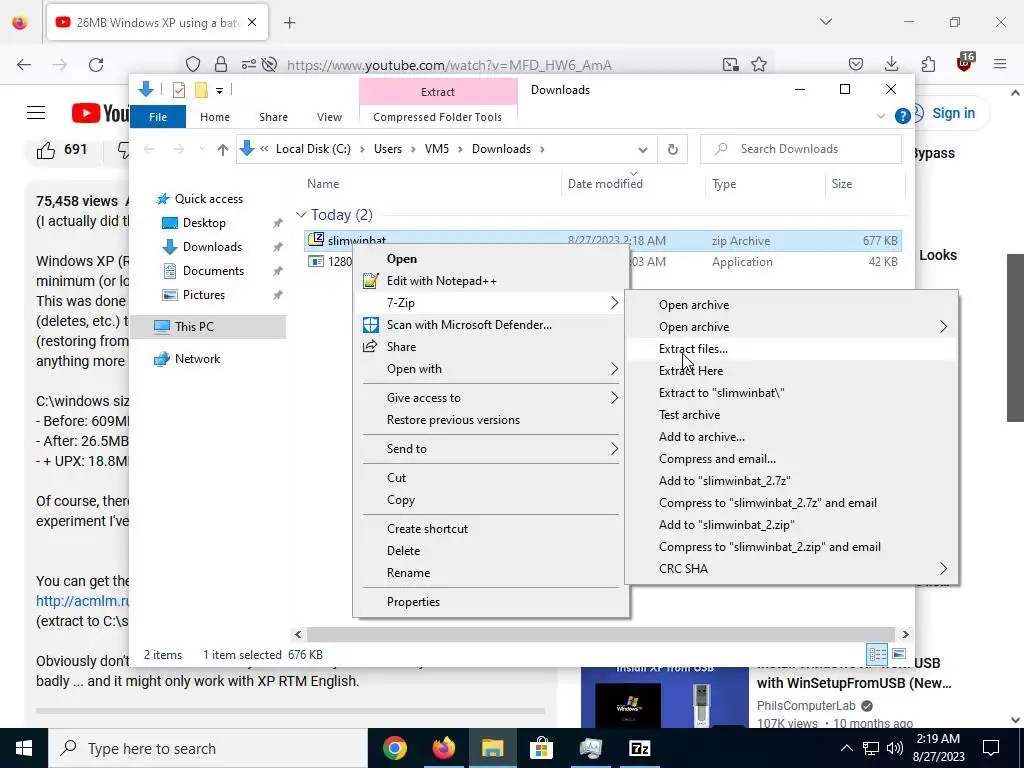1024x768 pixels.
Task: Open the notification center icon
Action: click(x=991, y=748)
